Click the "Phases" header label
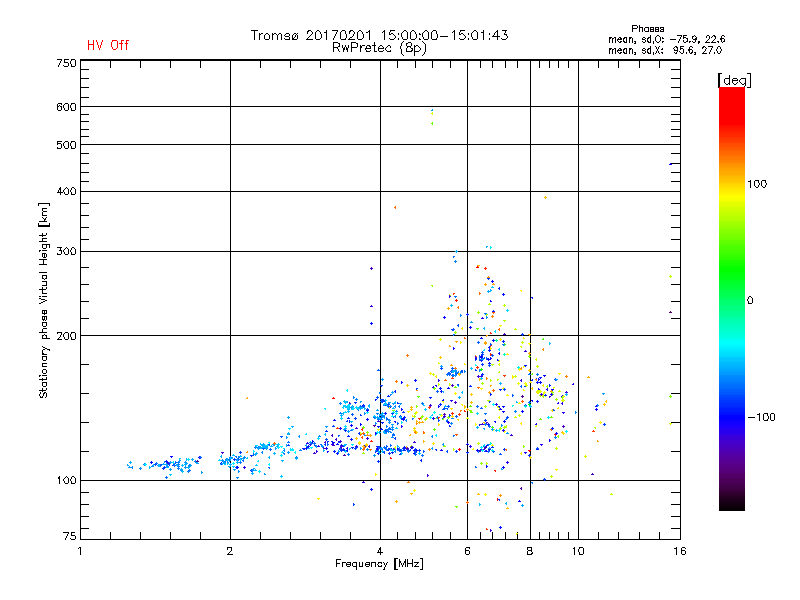800x600 pixels. click(647, 29)
